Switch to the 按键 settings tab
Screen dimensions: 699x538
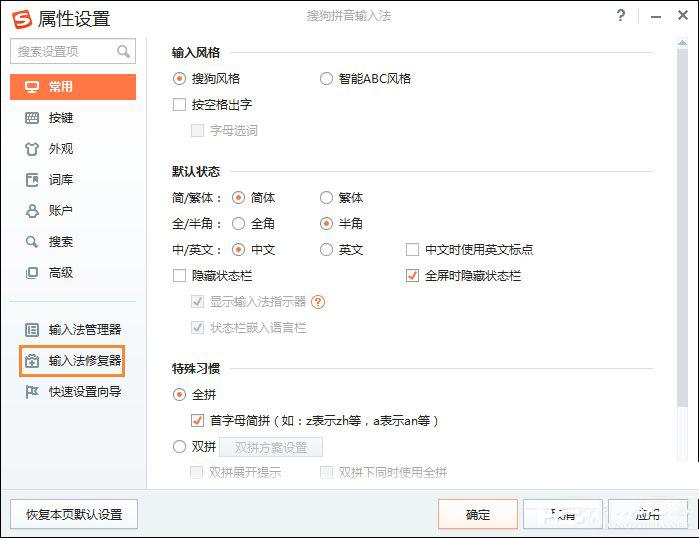73,118
